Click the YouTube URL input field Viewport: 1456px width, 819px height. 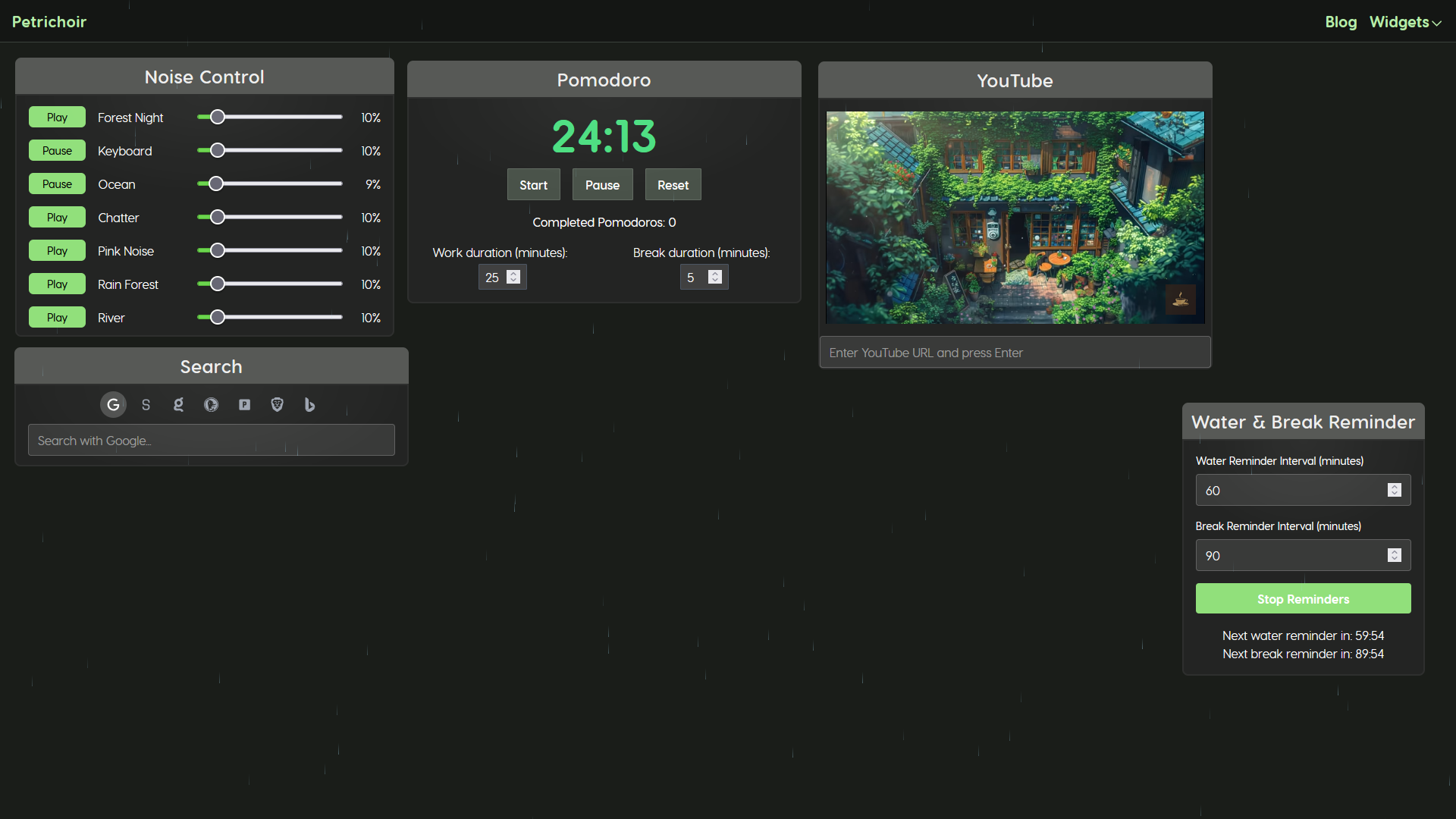coord(1015,353)
